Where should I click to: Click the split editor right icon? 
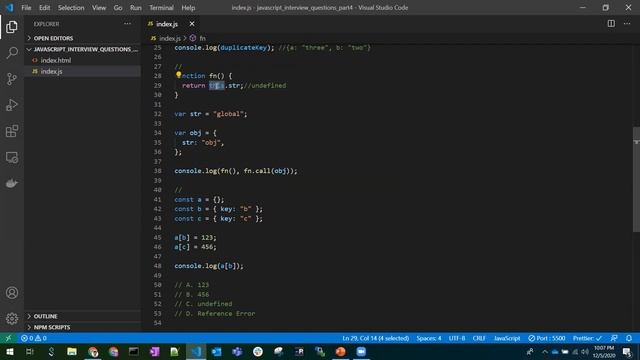[611, 24]
